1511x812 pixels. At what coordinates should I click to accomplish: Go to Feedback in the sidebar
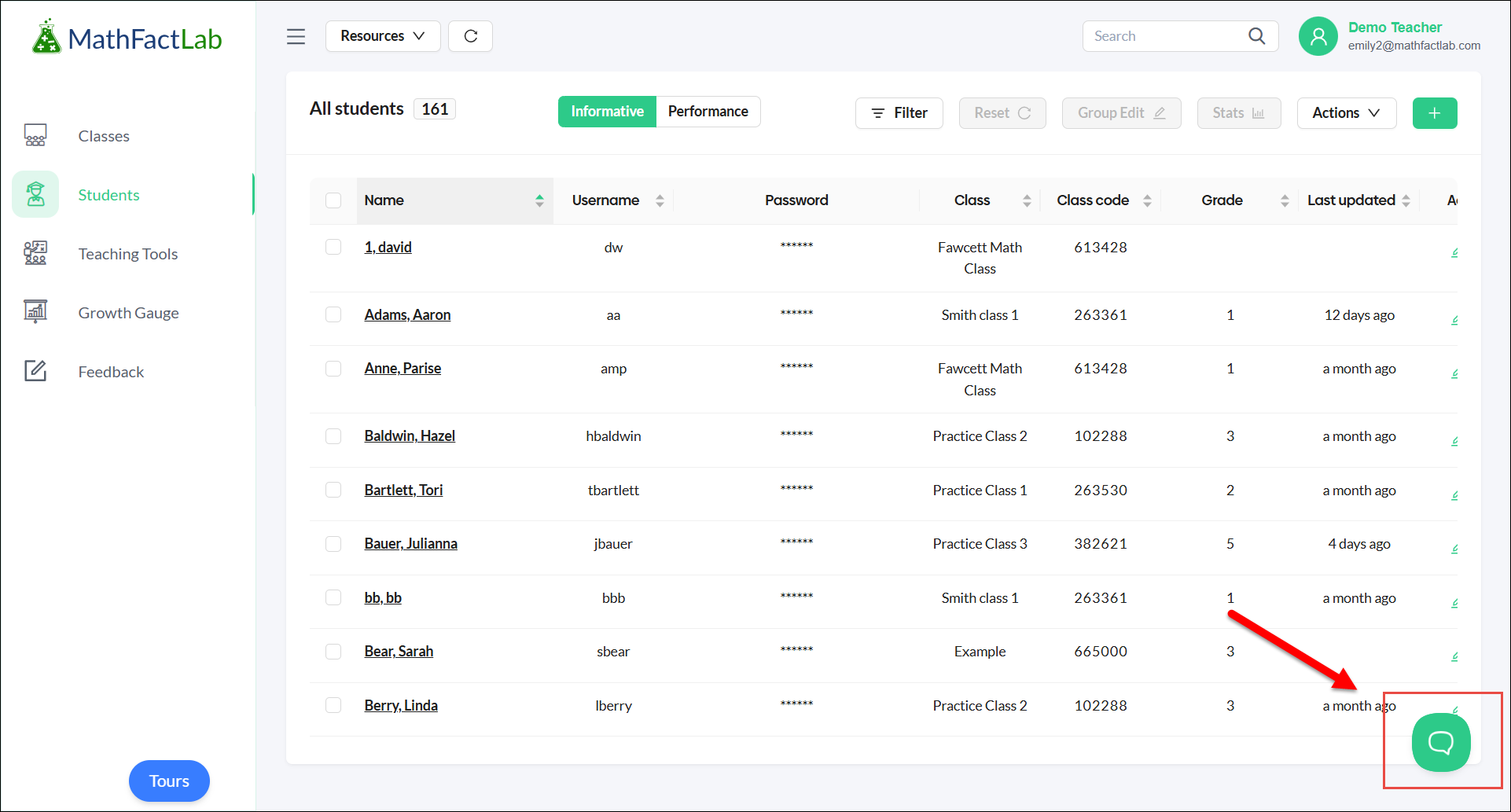coord(111,372)
